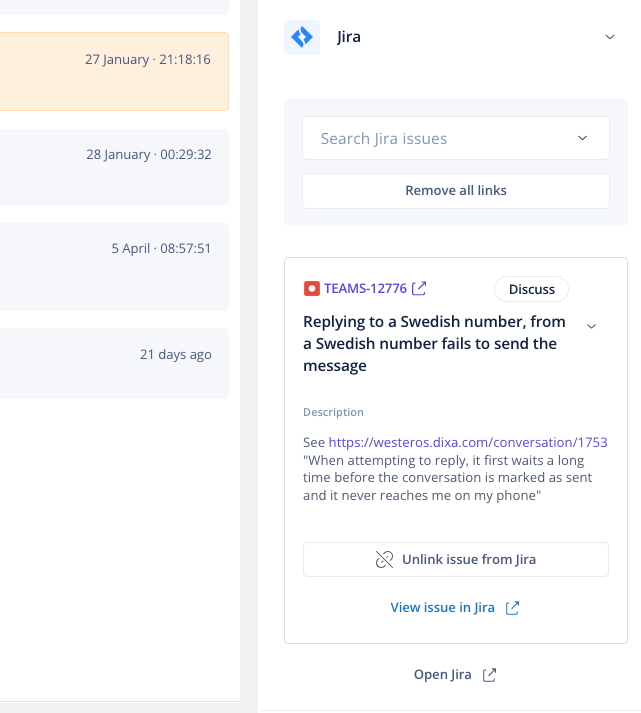Screen dimensions: 641x713
Task: Open the TEAMS-12776 issue link
Action: (x=365, y=289)
